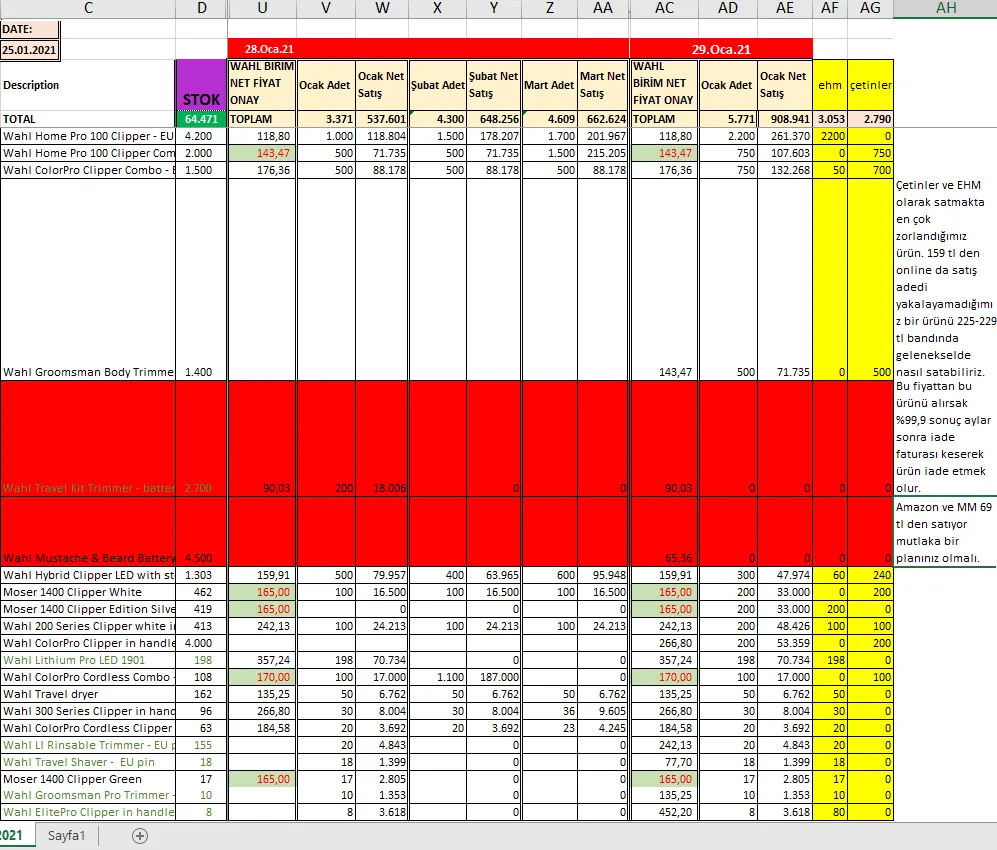Screen dimensions: 997x850
Task: Select Moser 1400 Clipper Edition Silver cell
Action: click(88, 609)
